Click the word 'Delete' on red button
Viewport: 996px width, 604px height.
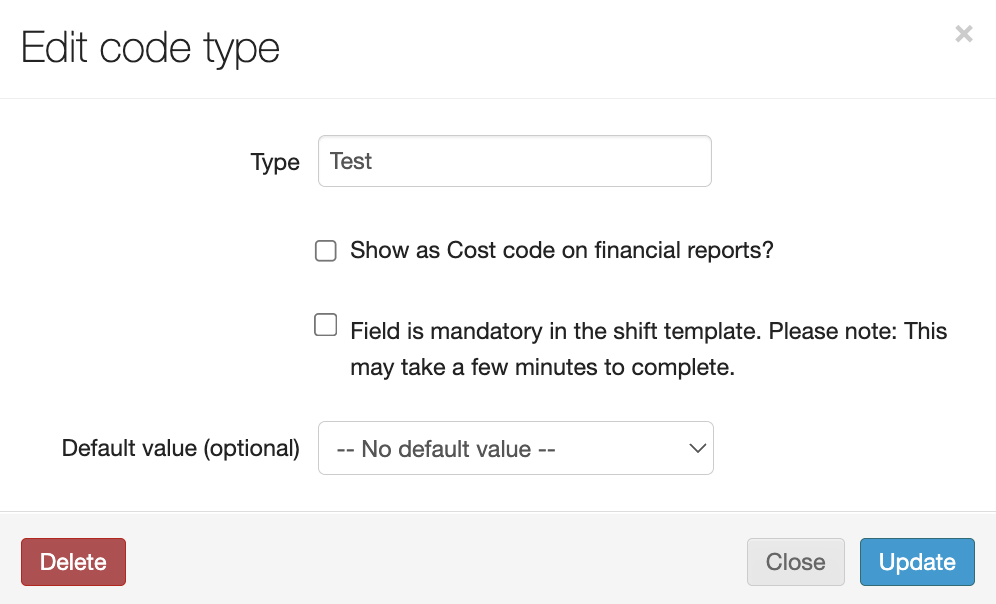pos(73,562)
